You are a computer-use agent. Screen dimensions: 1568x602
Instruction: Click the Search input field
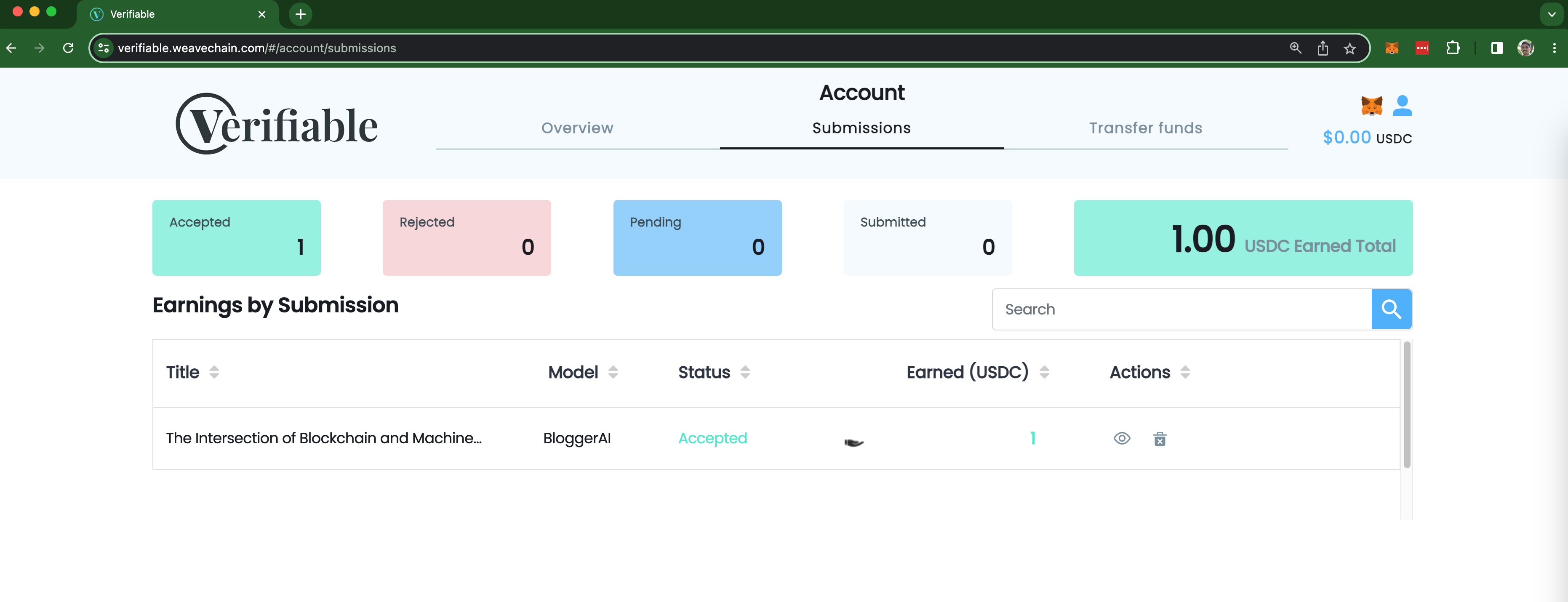(x=1181, y=309)
